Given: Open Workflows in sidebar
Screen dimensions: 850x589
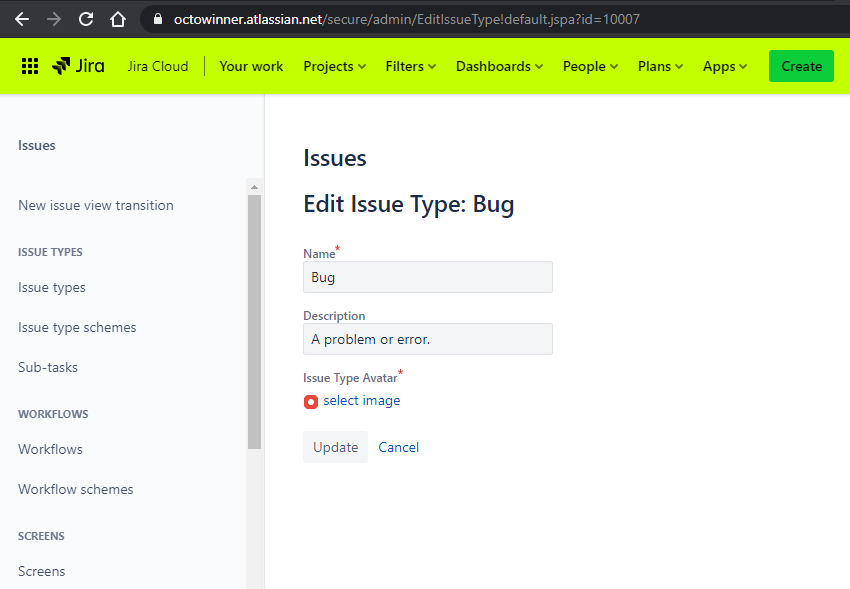Looking at the screenshot, I should point(50,449).
